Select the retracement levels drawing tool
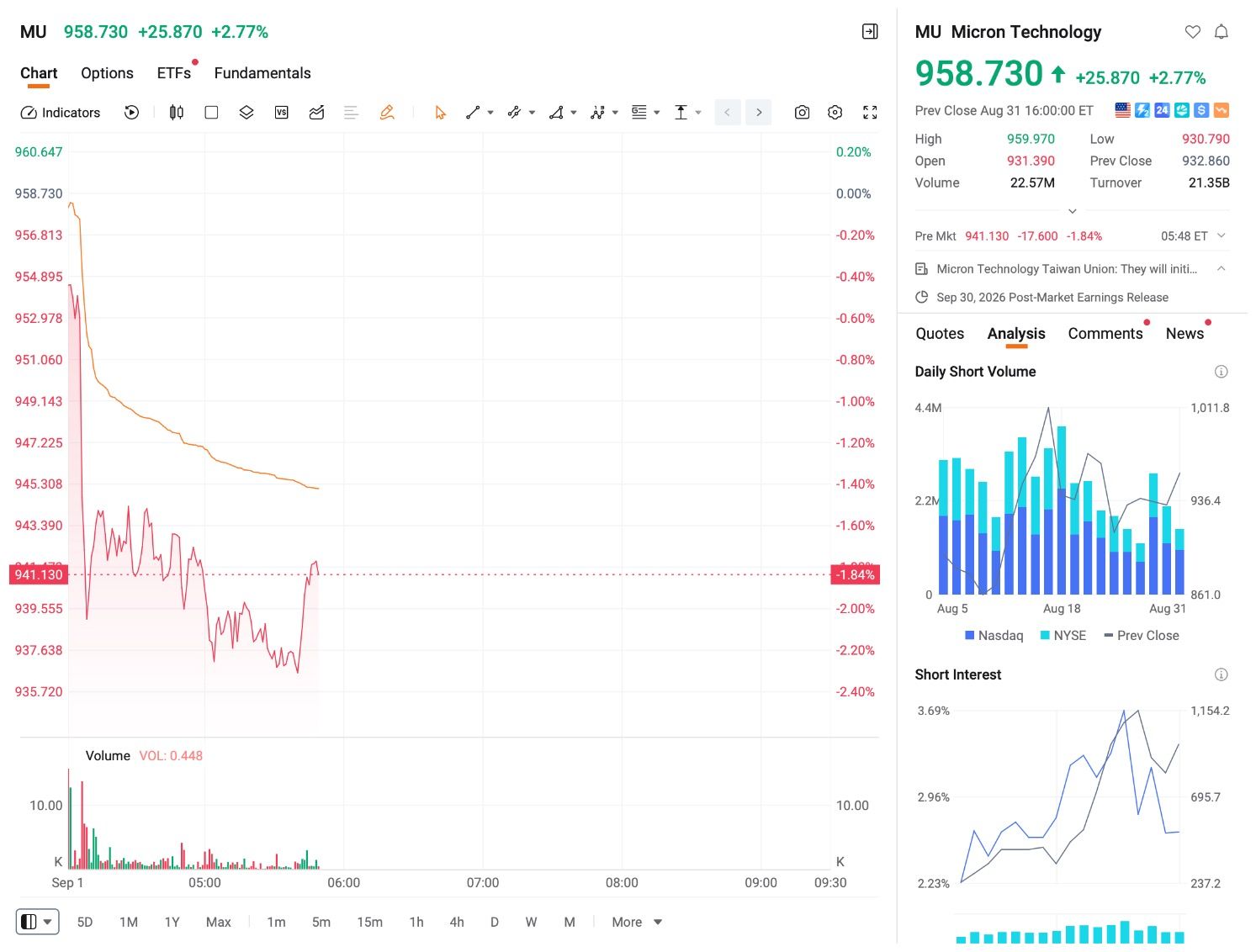Image resolution: width=1256 pixels, height=952 pixels. (x=639, y=113)
